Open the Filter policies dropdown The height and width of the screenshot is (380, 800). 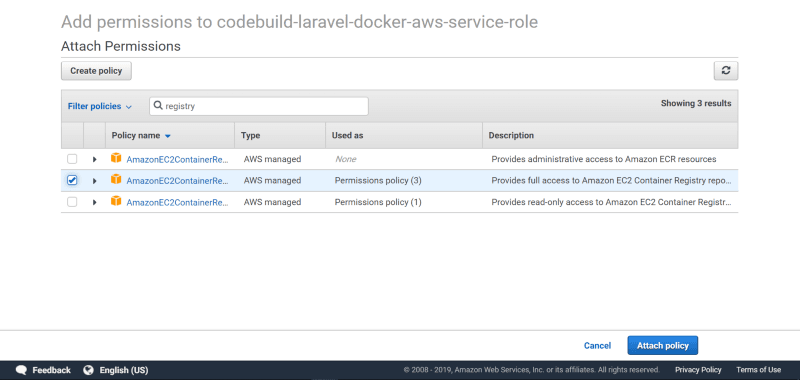tap(99, 106)
